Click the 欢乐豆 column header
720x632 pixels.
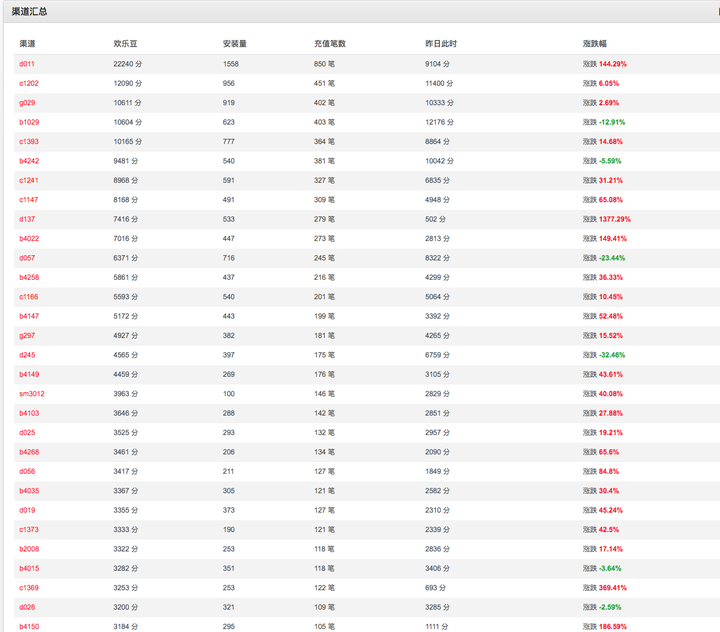click(125, 44)
